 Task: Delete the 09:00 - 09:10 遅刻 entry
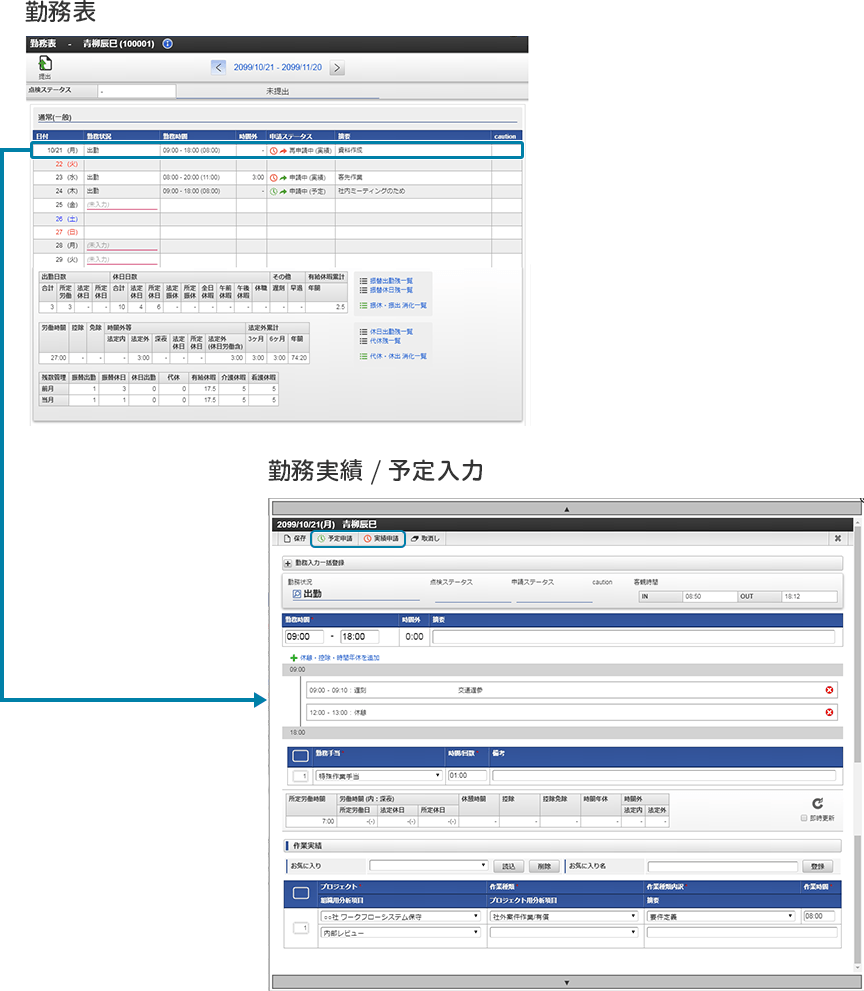(829, 690)
